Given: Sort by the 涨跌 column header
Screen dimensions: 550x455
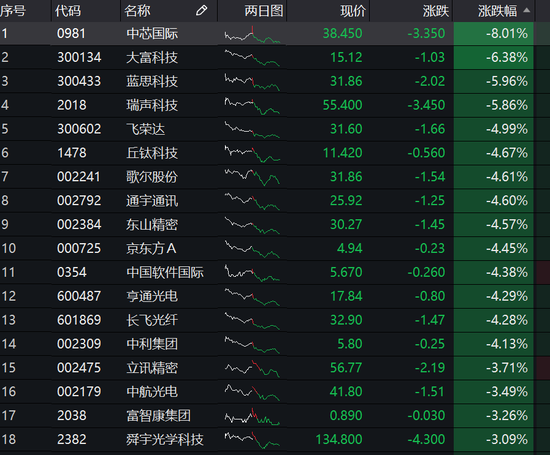Looking at the screenshot, I should coord(436,11).
